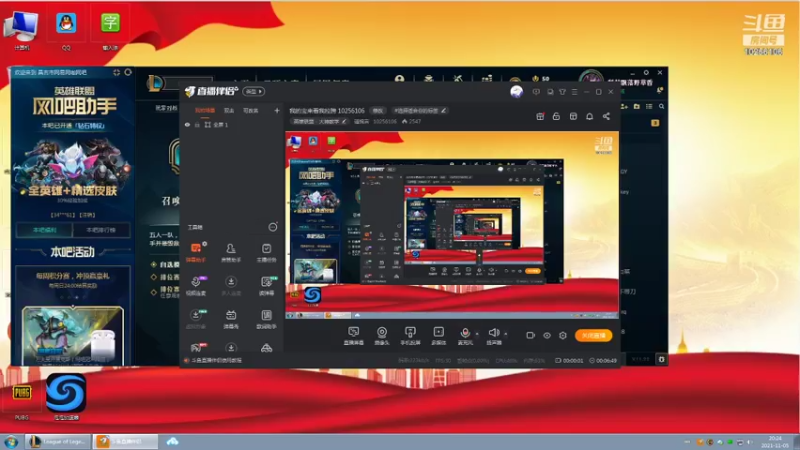Select 本吧福利 tab in 网吧助手 panel
The height and width of the screenshot is (450, 800).
click(44, 230)
